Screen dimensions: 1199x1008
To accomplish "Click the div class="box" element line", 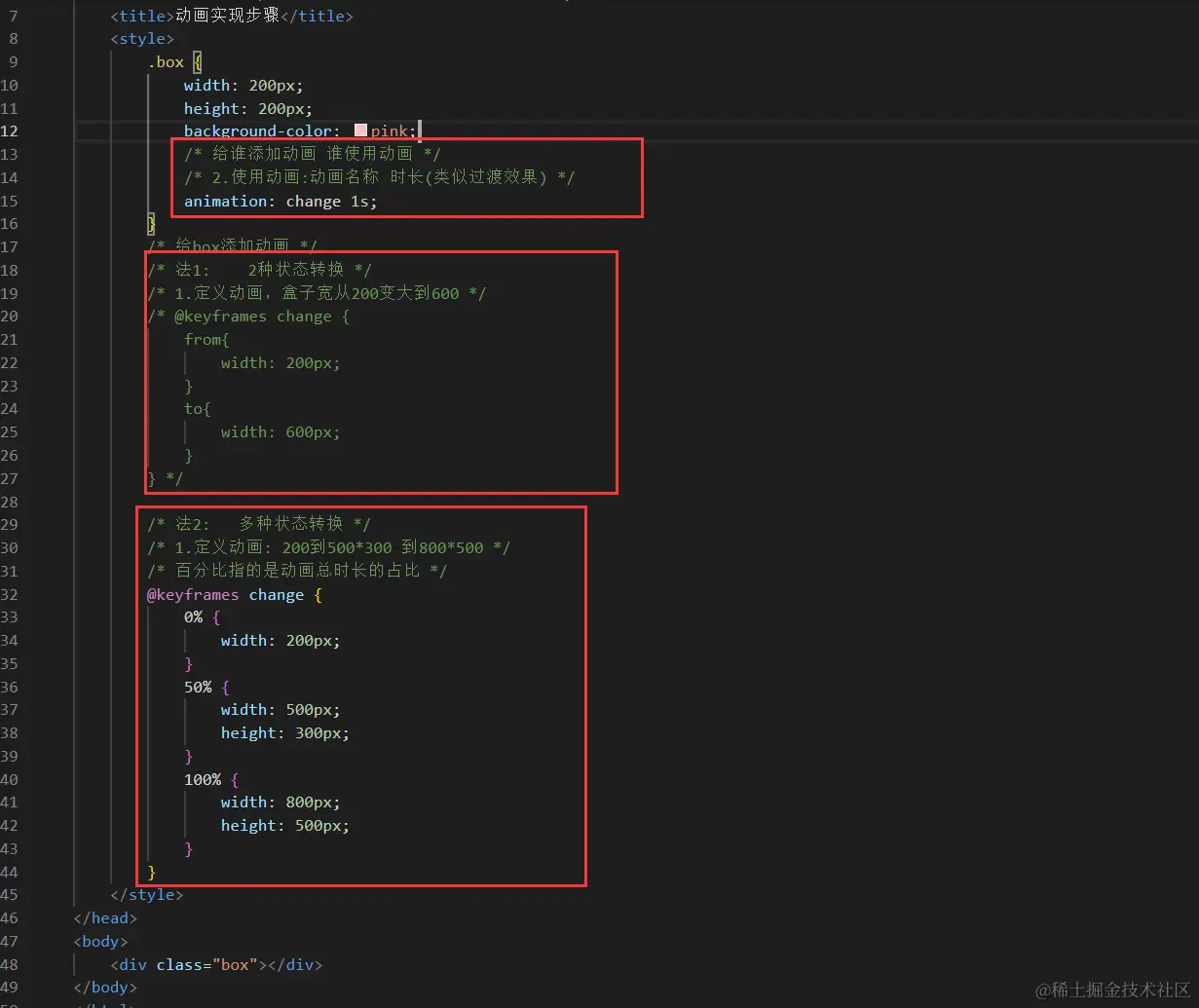I will 216,965.
